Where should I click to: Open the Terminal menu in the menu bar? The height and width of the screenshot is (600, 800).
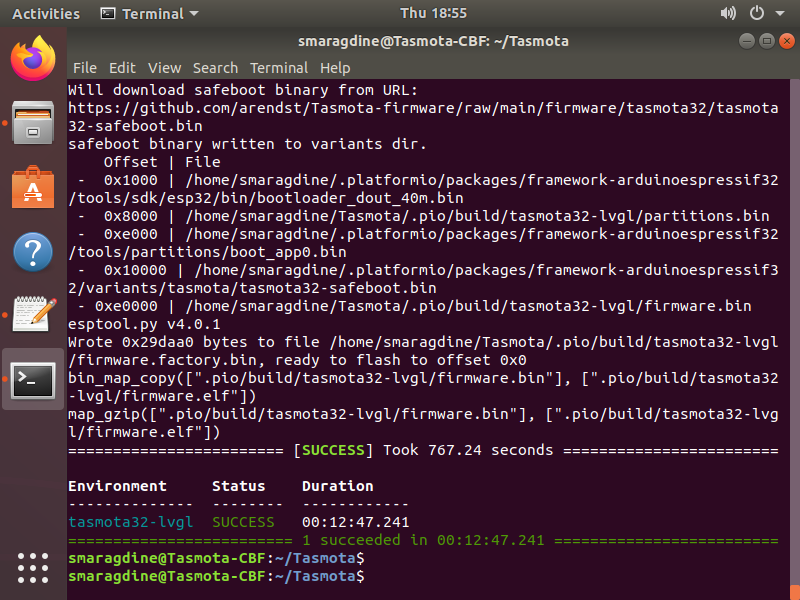[279, 68]
